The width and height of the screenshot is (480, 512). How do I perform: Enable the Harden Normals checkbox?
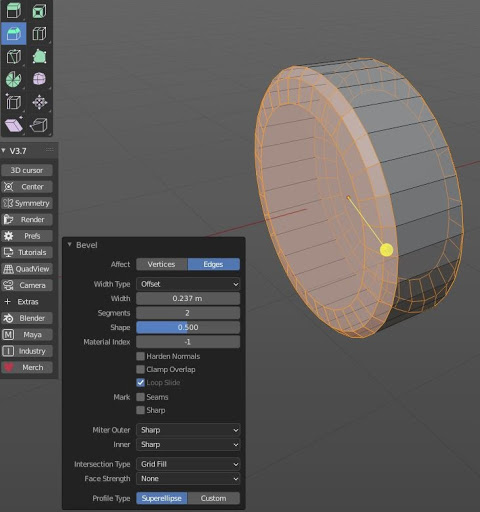pyautogui.click(x=140, y=356)
